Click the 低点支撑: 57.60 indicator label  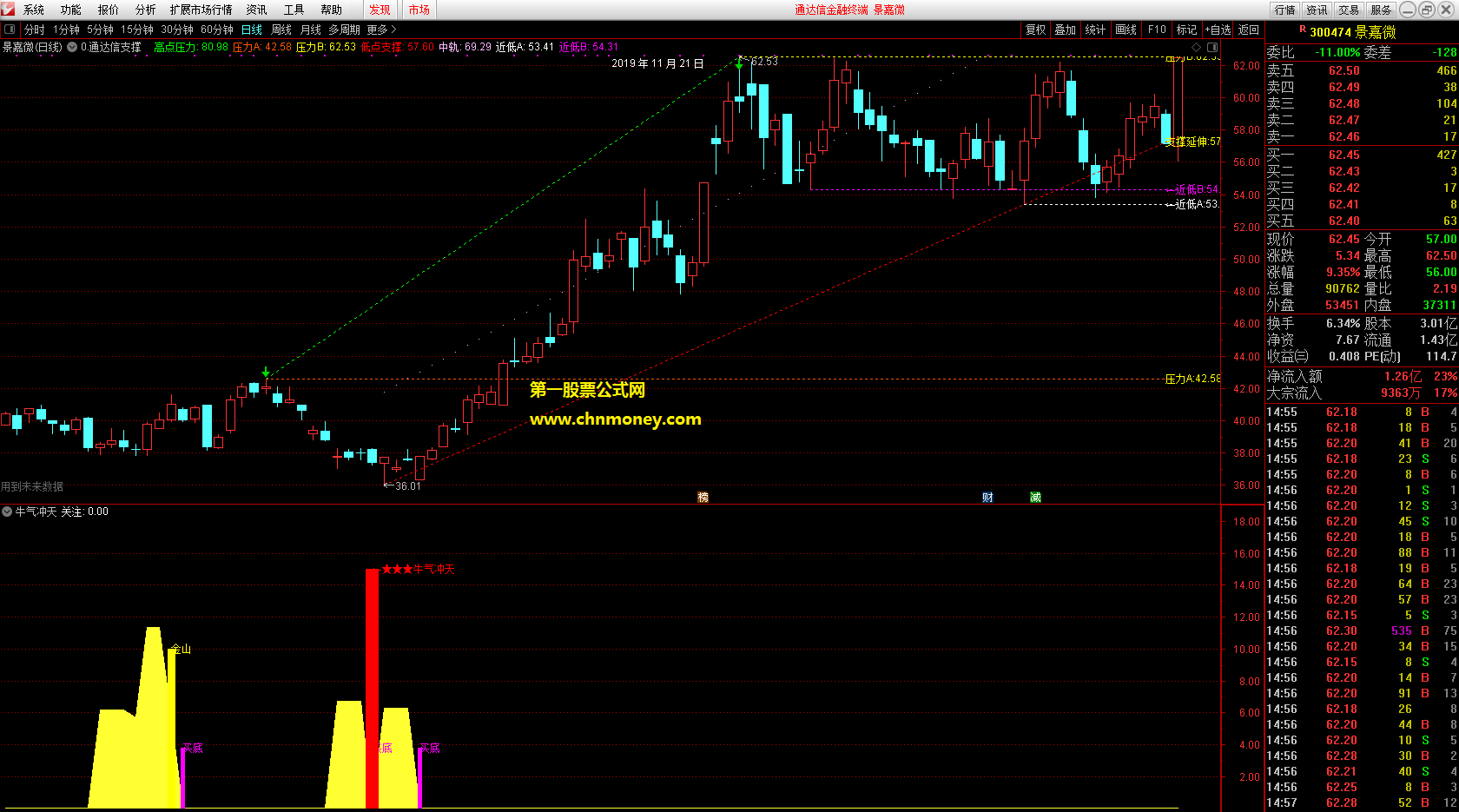pyautogui.click(x=397, y=47)
